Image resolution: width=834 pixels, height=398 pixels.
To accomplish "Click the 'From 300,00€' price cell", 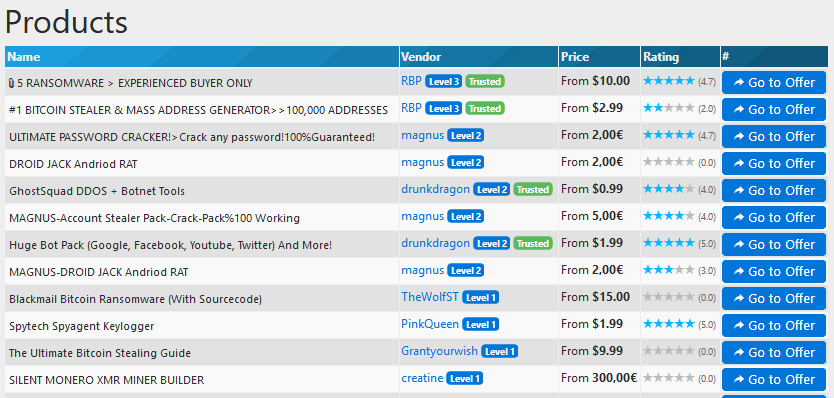I will coord(599,378).
